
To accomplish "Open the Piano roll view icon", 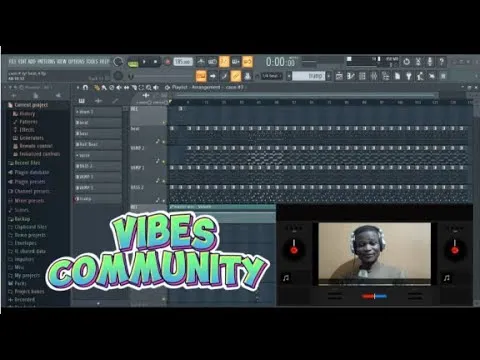I will point(351,76).
